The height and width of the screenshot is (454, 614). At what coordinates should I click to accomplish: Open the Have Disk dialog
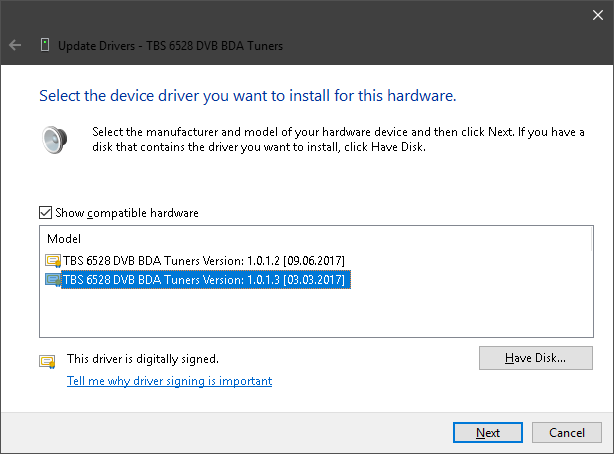pyautogui.click(x=536, y=358)
